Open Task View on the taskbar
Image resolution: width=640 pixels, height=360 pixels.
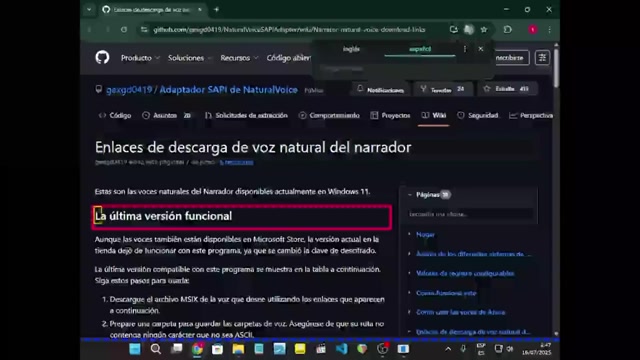point(176,349)
